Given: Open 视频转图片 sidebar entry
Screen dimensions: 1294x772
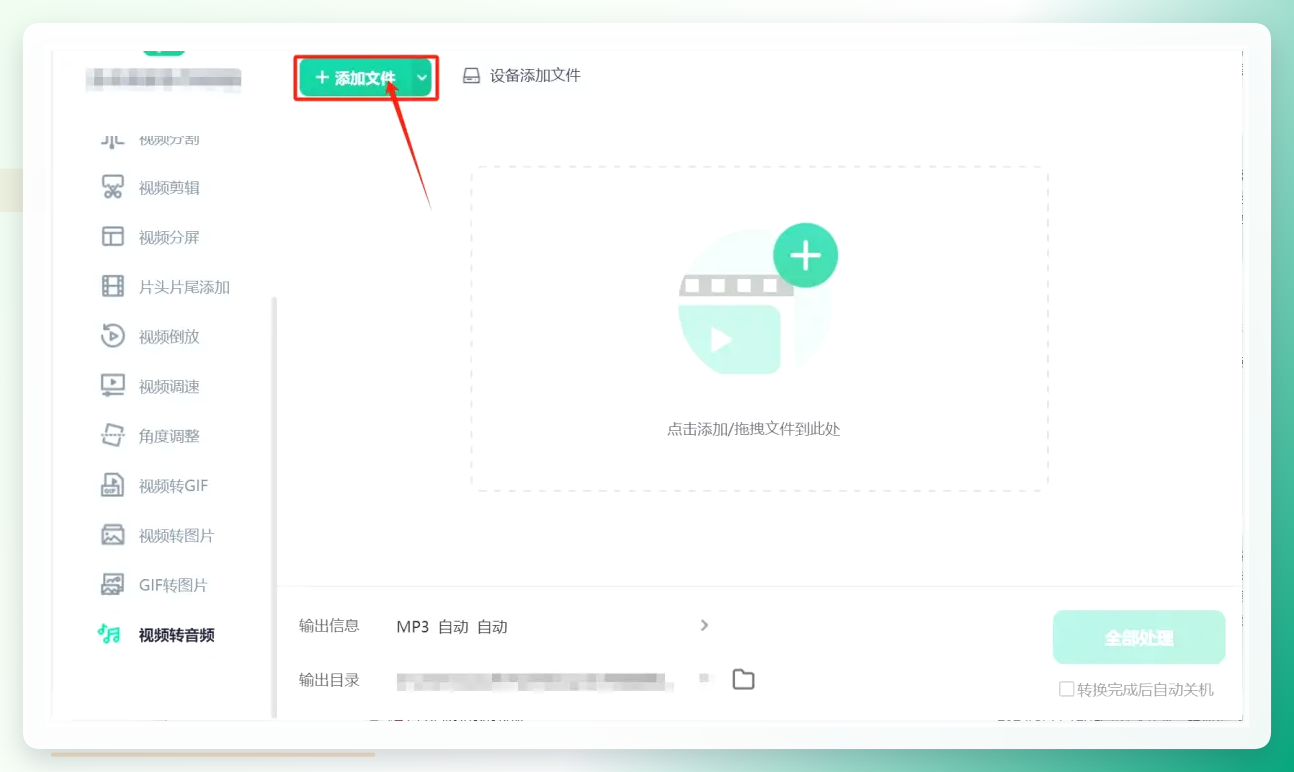Looking at the screenshot, I should tap(176, 536).
